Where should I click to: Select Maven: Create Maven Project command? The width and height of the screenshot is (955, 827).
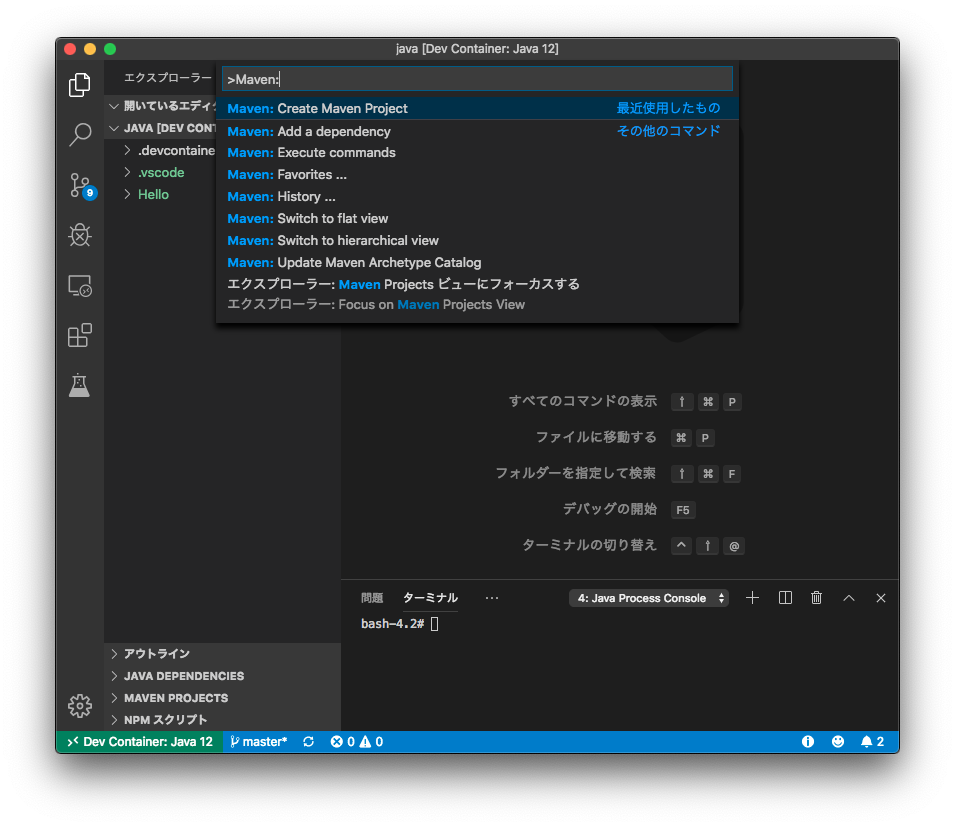coord(478,108)
